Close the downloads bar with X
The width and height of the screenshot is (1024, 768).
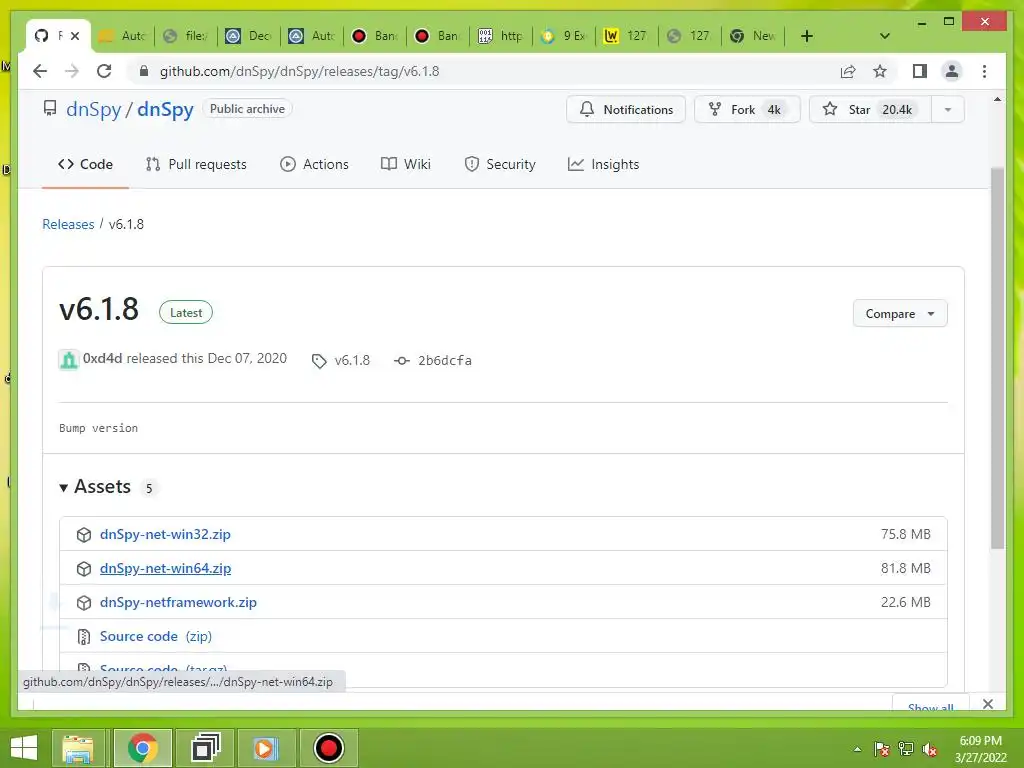[987, 704]
